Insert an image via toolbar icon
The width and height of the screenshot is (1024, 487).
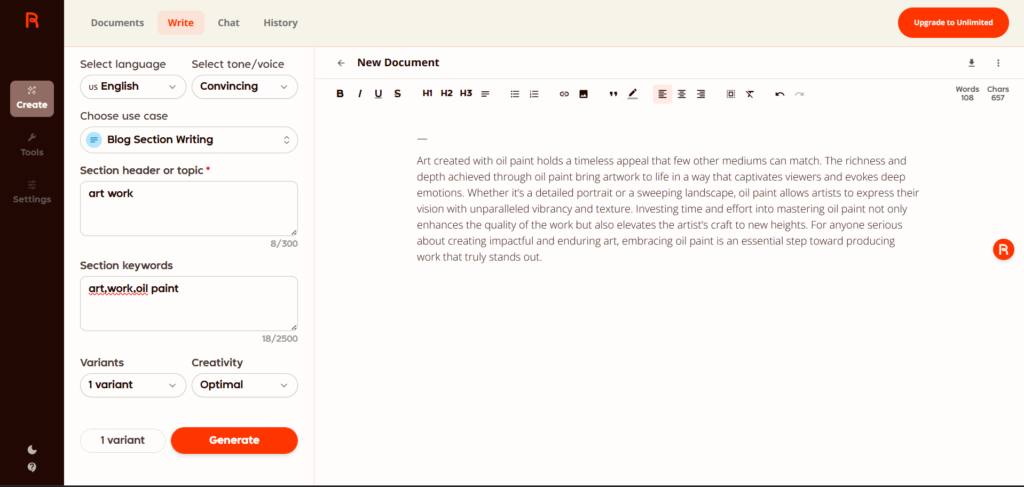tap(583, 94)
